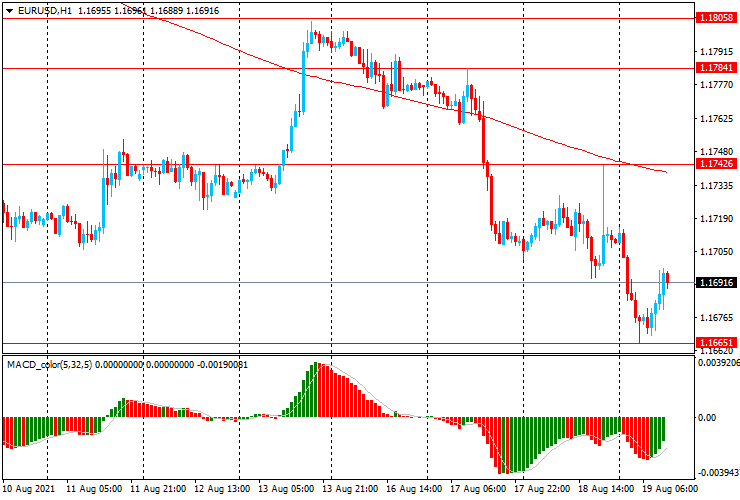
Task: Click the 10 Aug 2021 time label
Action: tap(29, 489)
